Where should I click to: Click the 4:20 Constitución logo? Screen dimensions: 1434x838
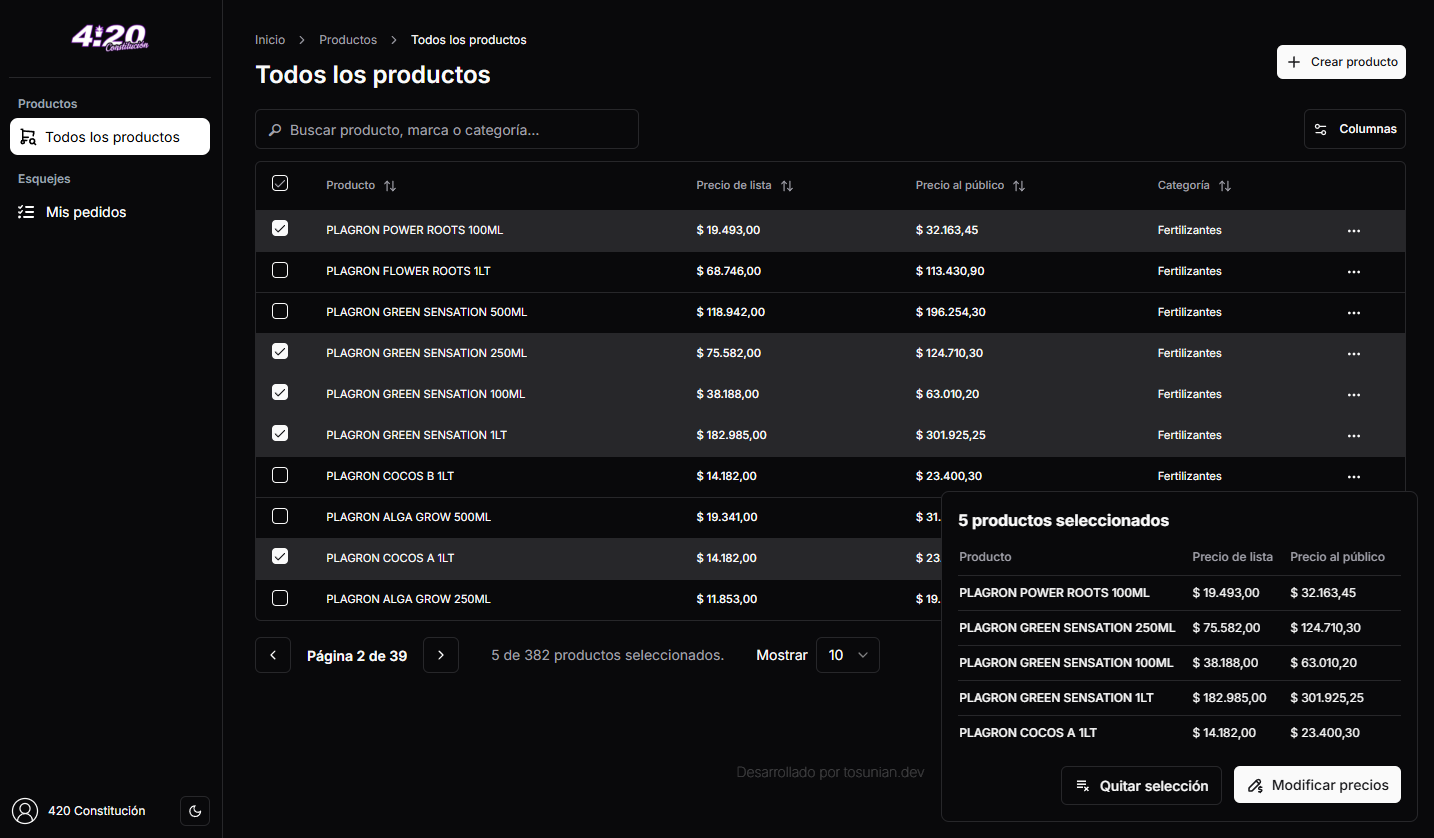tap(110, 38)
